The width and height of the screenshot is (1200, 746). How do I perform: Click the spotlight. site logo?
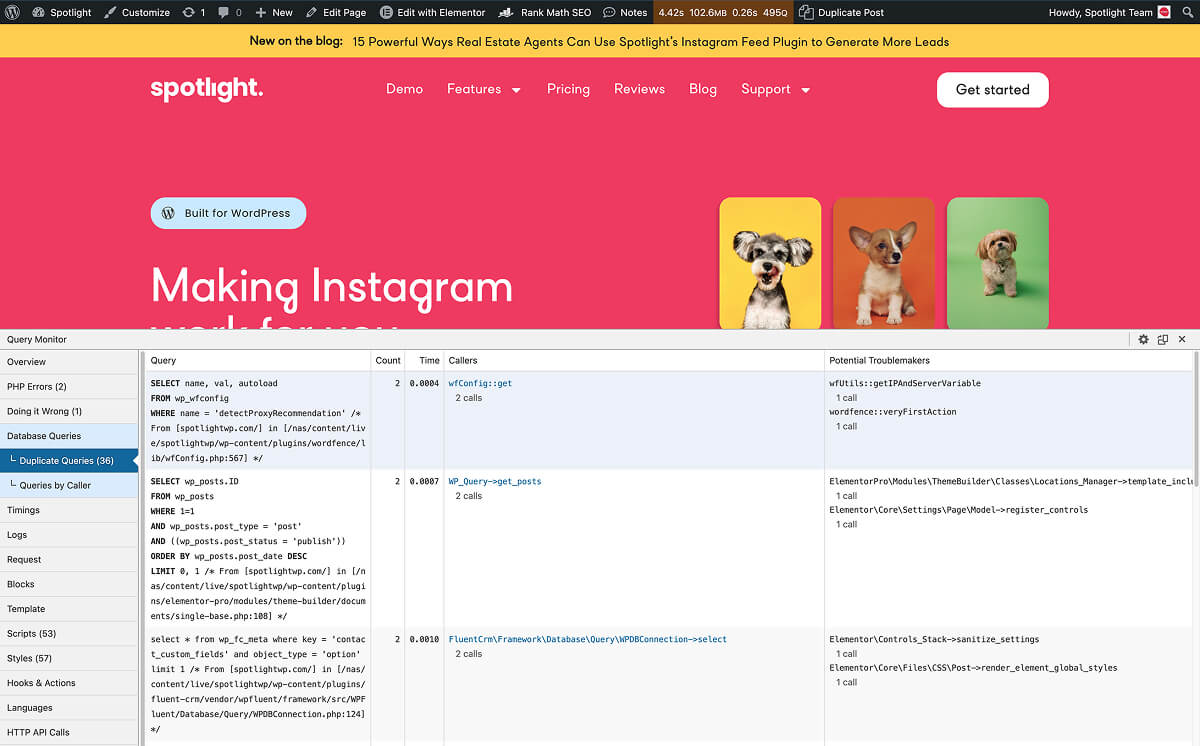click(x=207, y=89)
